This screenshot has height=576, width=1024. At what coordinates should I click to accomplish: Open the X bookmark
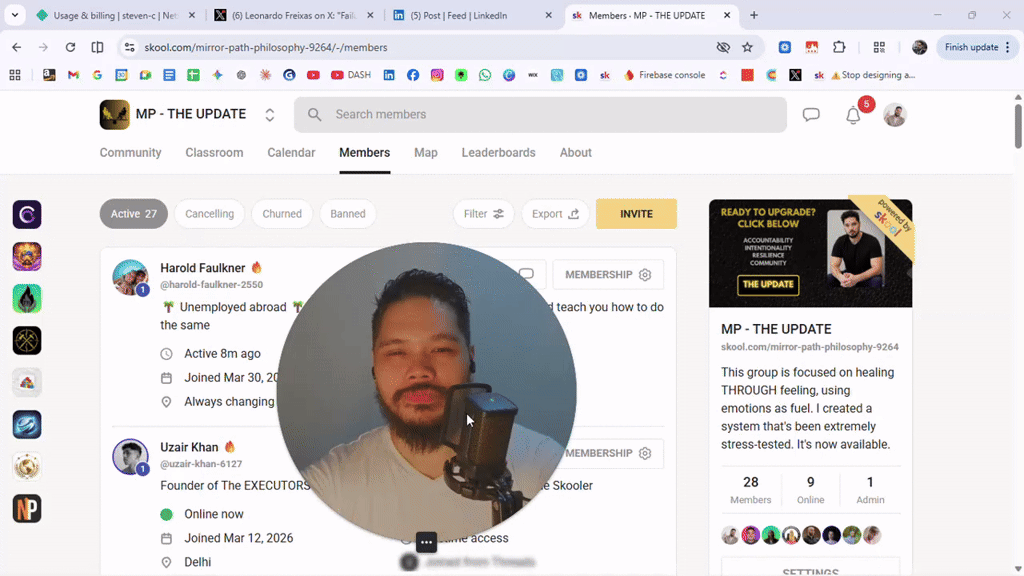[795, 75]
